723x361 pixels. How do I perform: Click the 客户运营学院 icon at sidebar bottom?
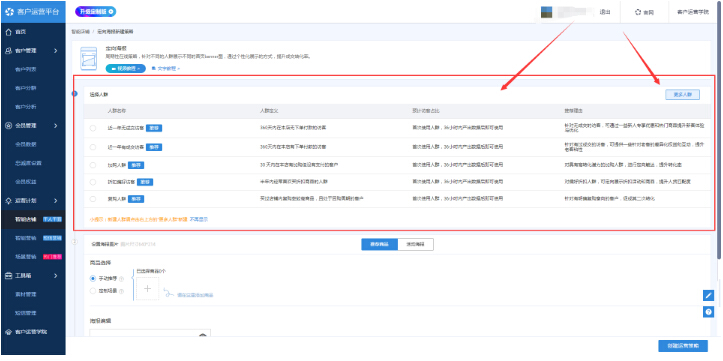[x=8, y=332]
